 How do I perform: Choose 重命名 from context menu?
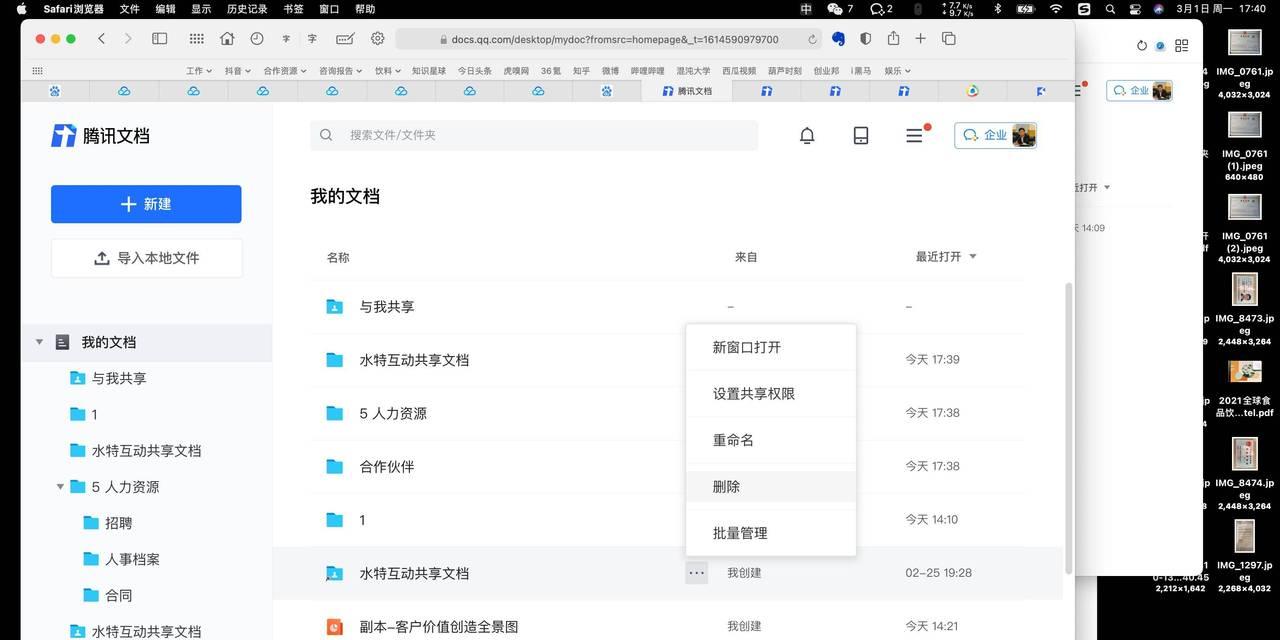(771, 440)
